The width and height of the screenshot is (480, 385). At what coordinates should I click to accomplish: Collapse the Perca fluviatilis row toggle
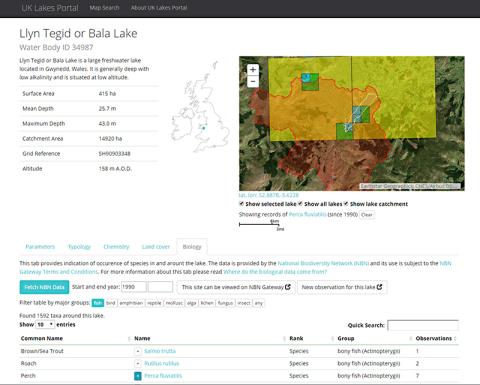pyautogui.click(x=138, y=376)
